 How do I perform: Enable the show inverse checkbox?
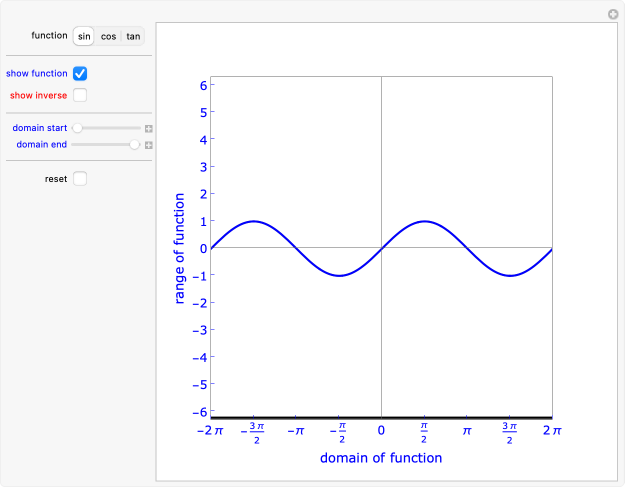point(80,95)
